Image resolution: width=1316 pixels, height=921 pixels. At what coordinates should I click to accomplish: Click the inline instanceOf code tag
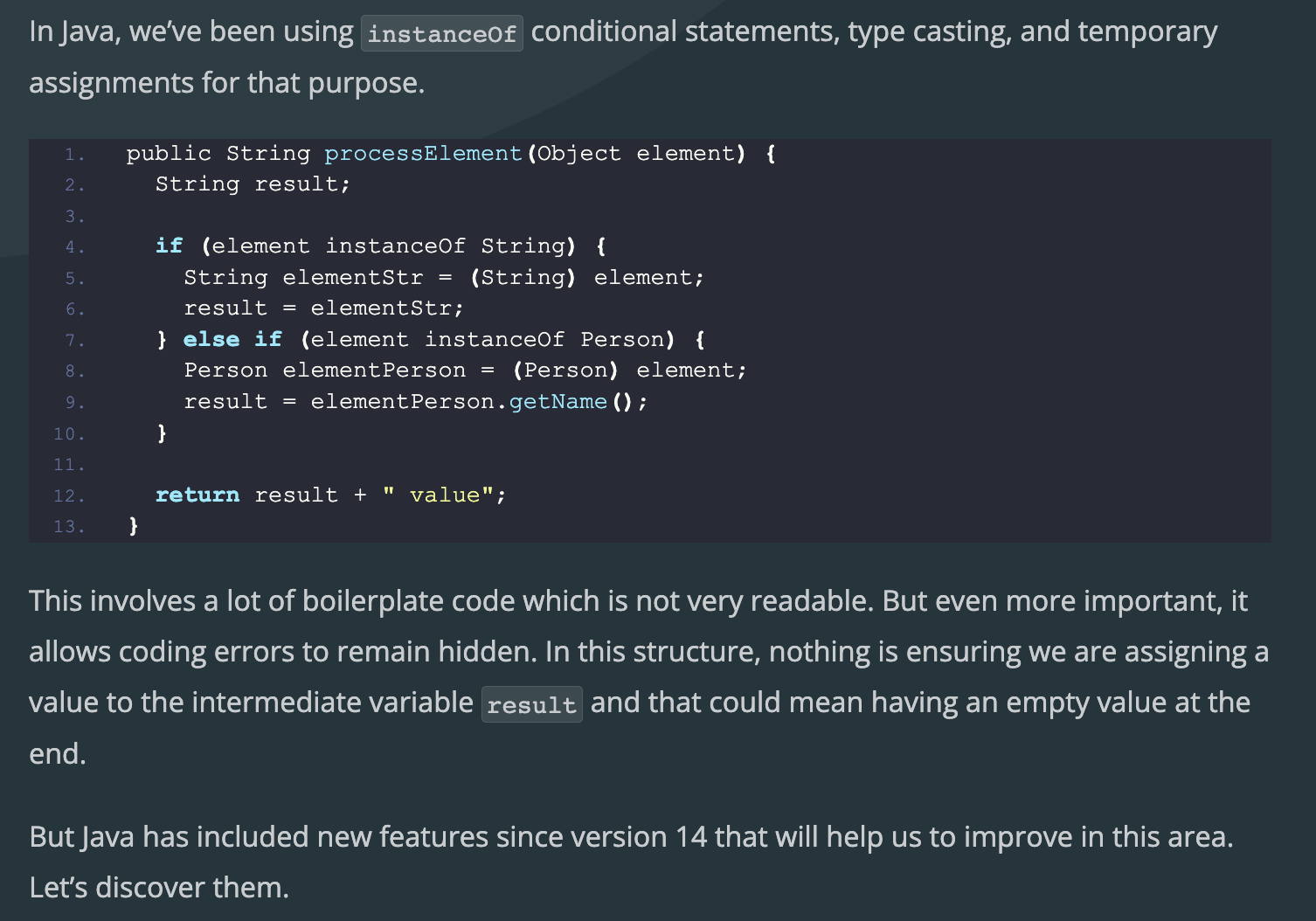(x=442, y=33)
